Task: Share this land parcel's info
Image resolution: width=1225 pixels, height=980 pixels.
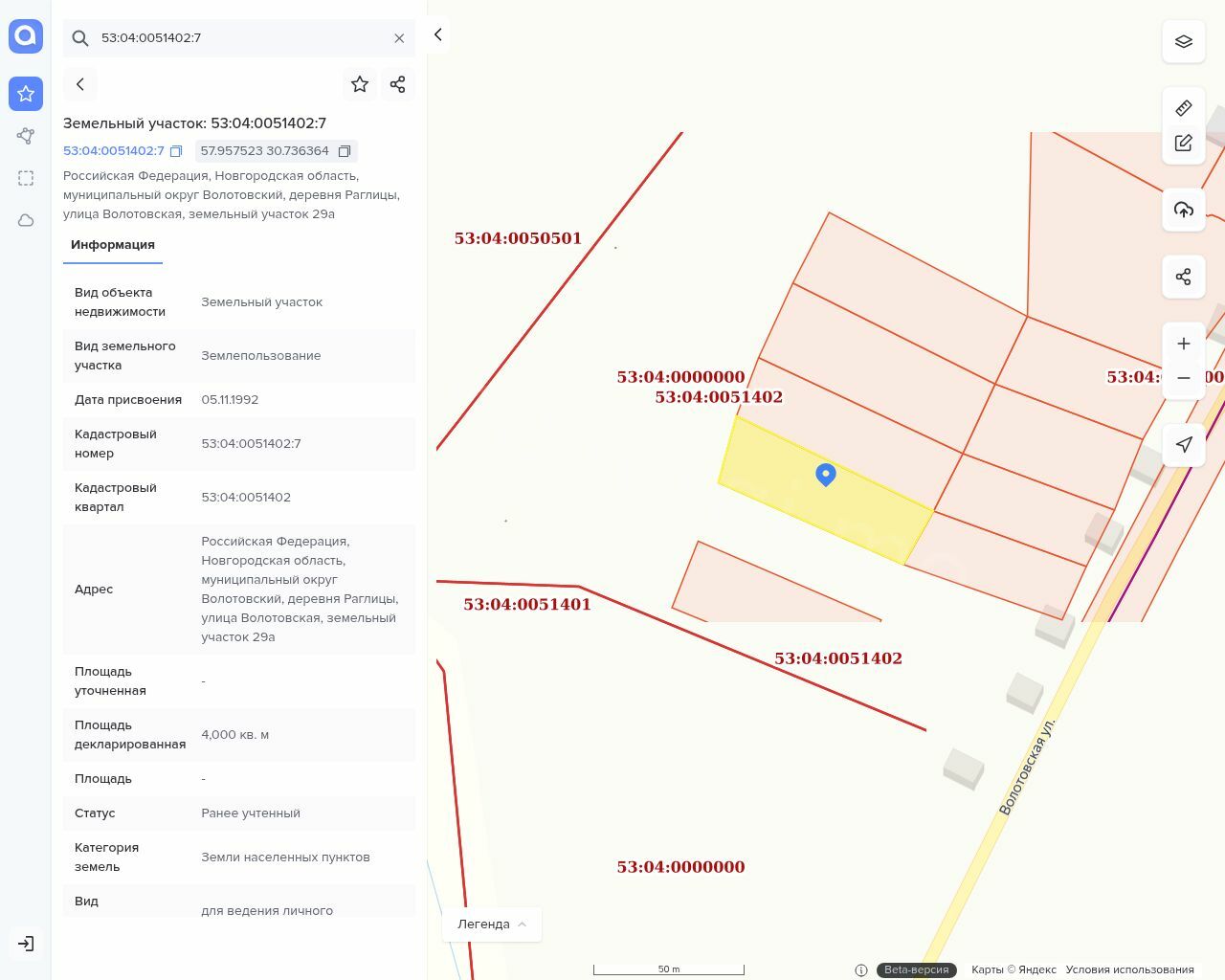Action: (x=397, y=84)
